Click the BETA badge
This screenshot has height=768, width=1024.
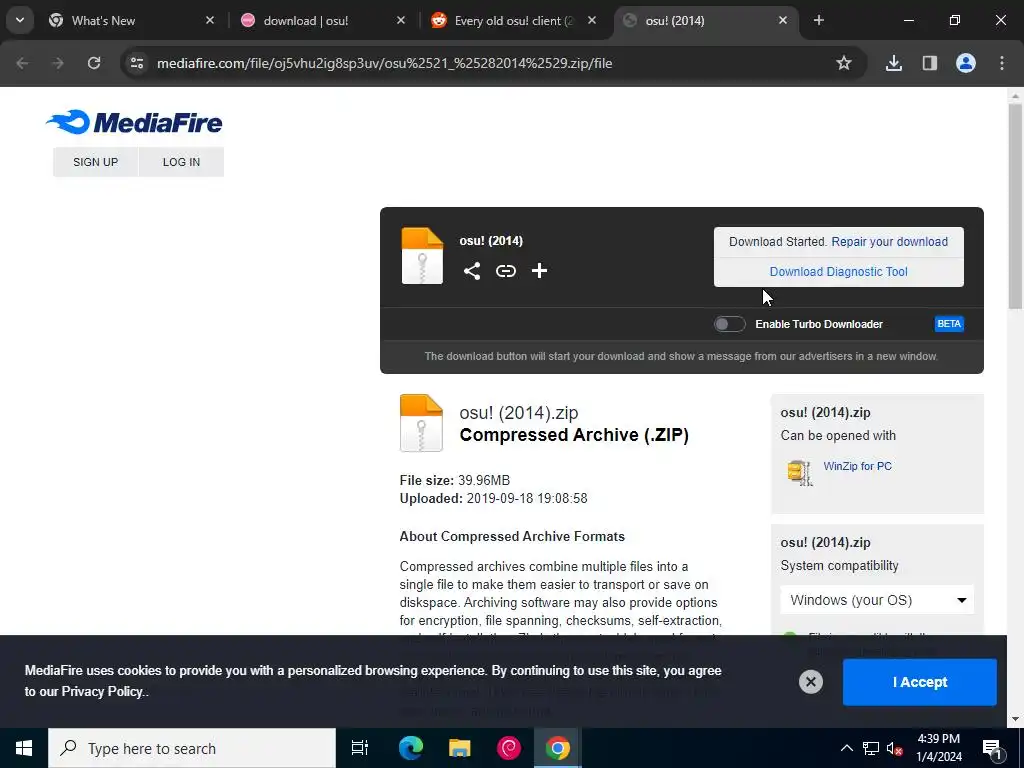click(x=949, y=324)
